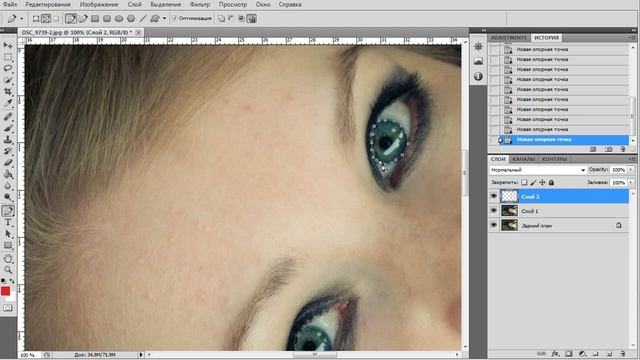
Task: Create new snapshot in History panel
Action: click(x=609, y=149)
